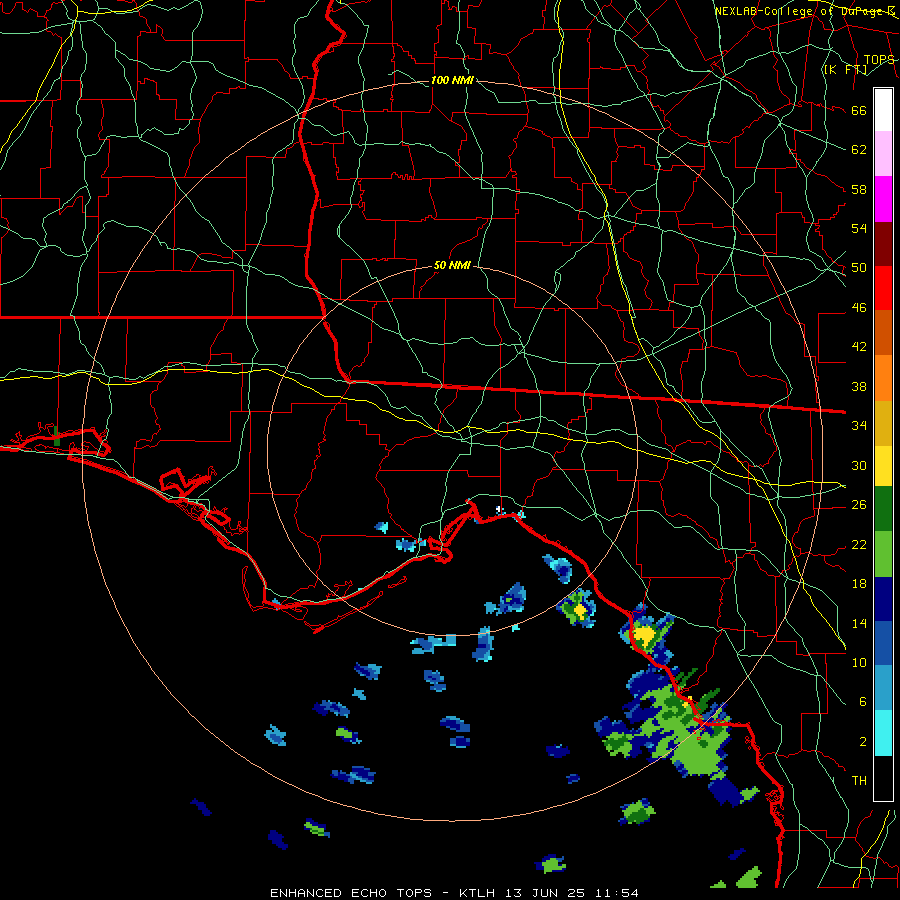
Task: Click the legend value 10
Action: pos(859,662)
